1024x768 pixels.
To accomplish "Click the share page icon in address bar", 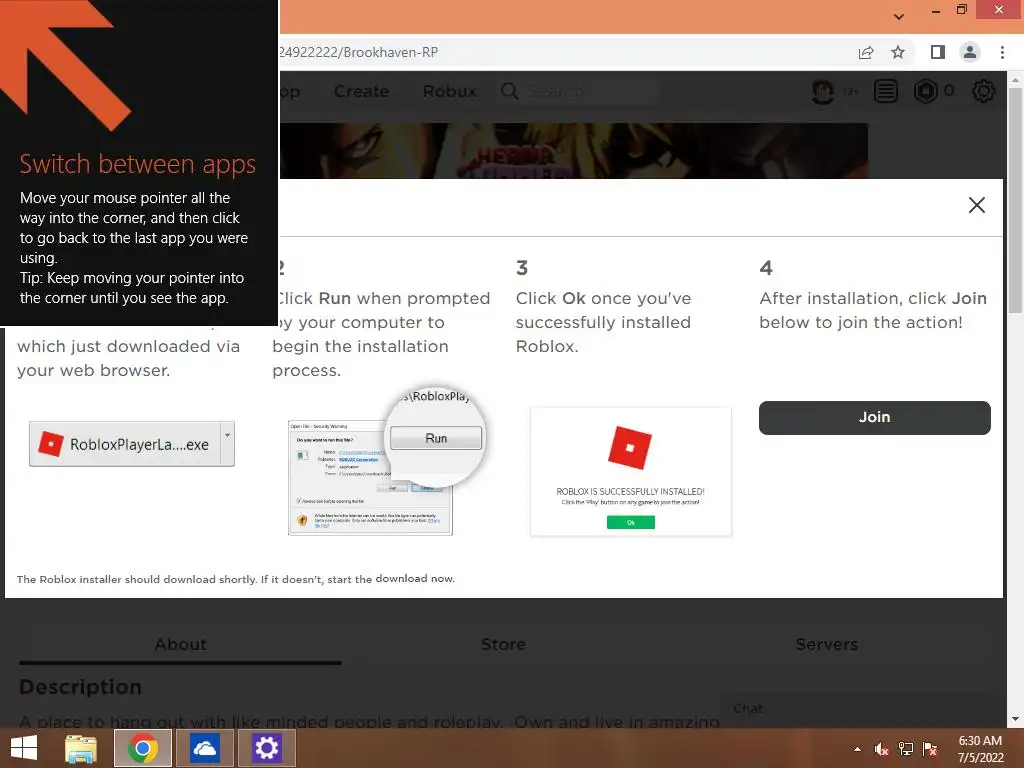I will tap(866, 52).
